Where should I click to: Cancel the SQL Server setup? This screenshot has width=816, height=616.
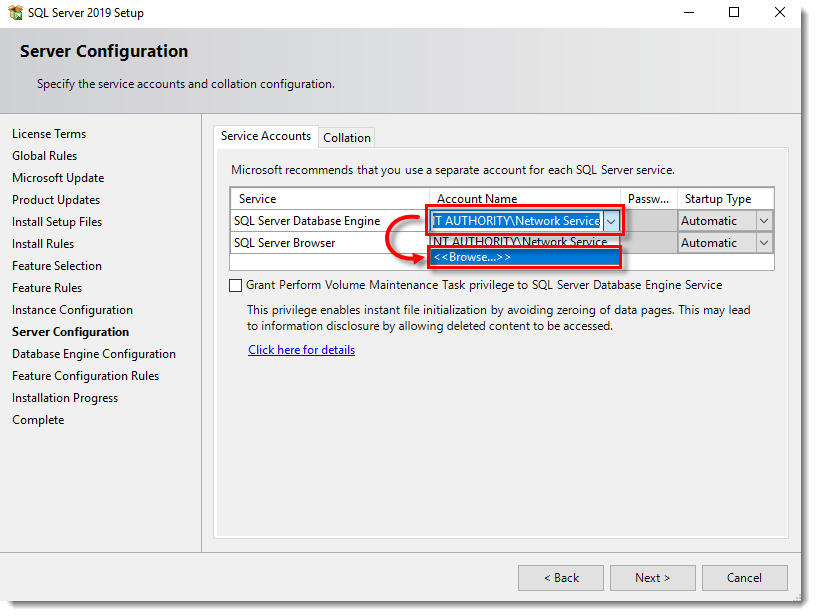click(745, 578)
